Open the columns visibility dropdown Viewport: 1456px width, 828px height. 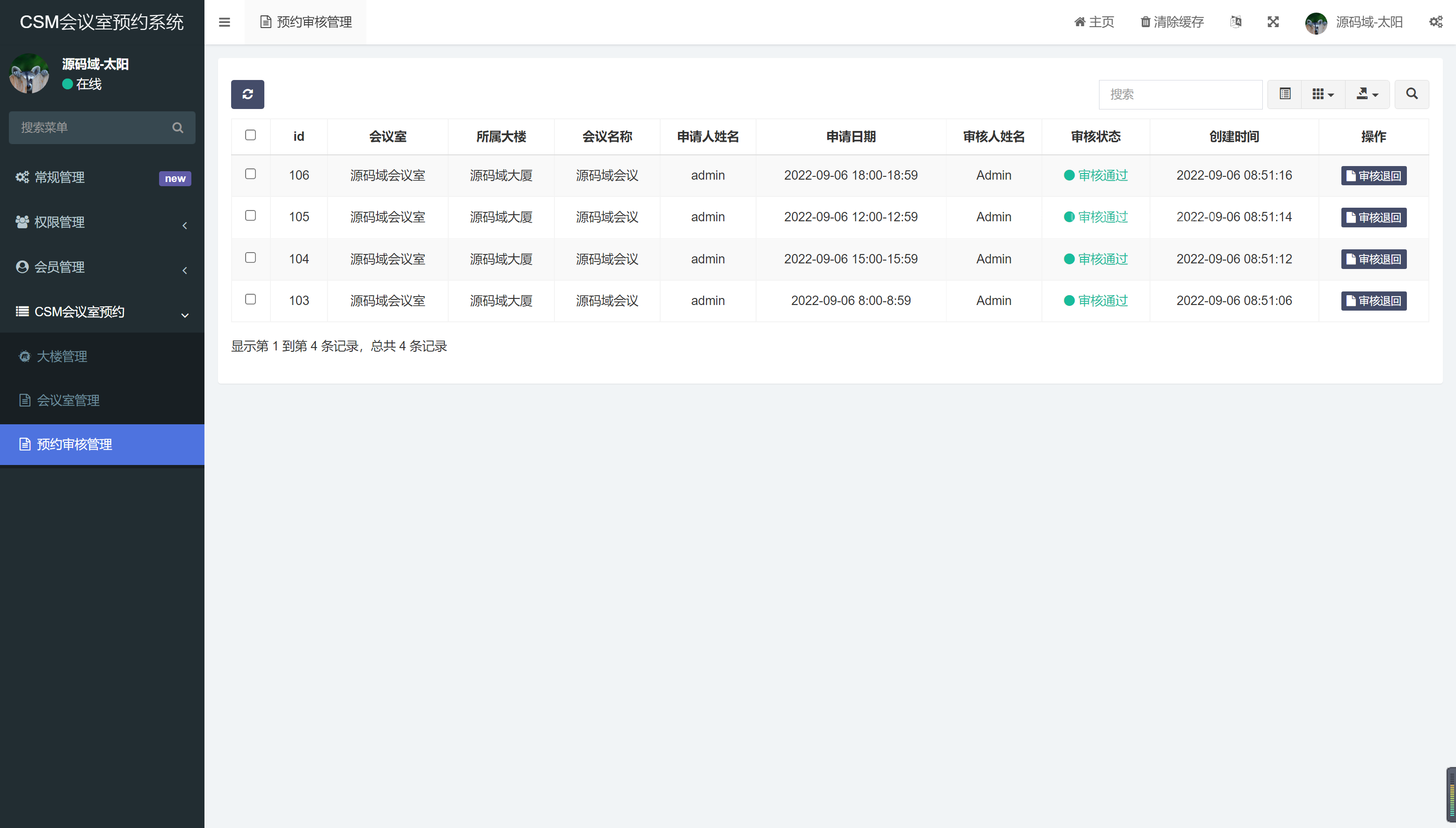tap(1323, 94)
